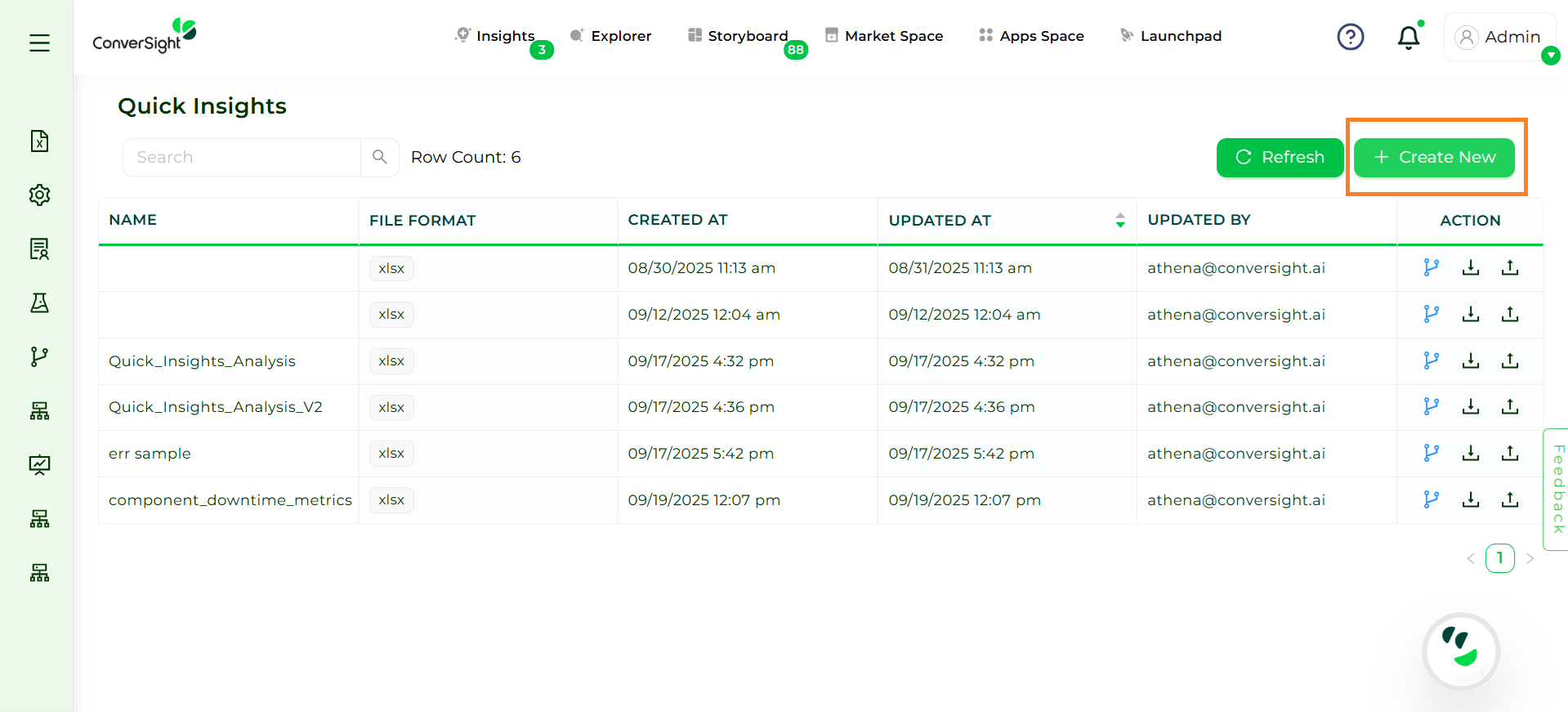Click the Refresh button
This screenshot has height=712, width=1568.
pyautogui.click(x=1279, y=157)
